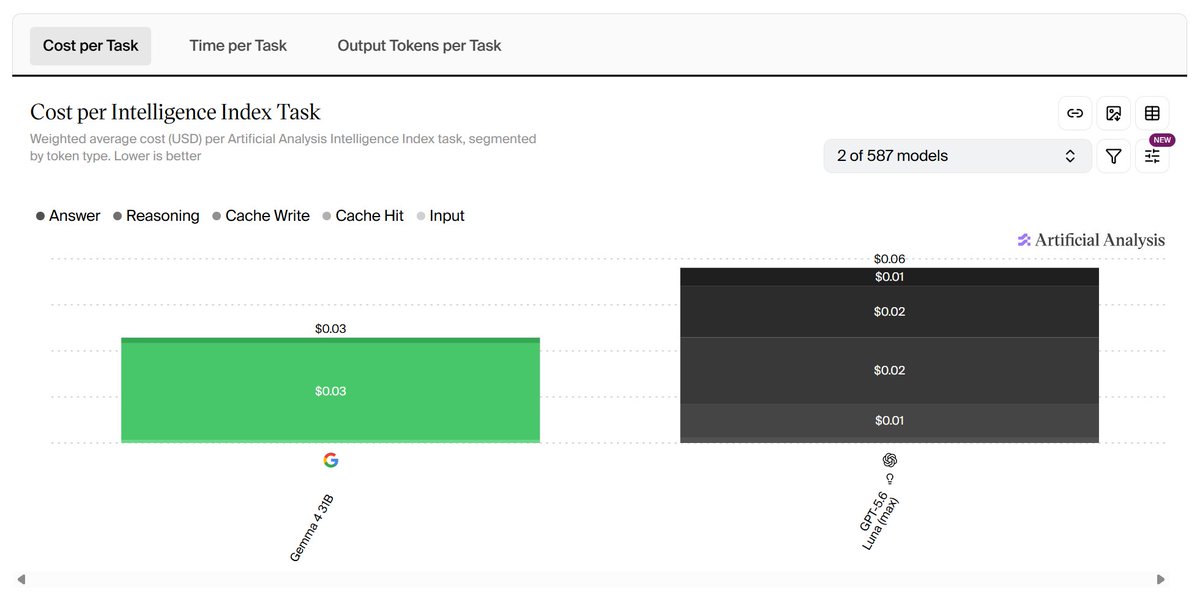Click the top $0.01 segment of GPT bar
Image resolution: width=1200 pixels, height=599 pixels.
click(x=889, y=277)
